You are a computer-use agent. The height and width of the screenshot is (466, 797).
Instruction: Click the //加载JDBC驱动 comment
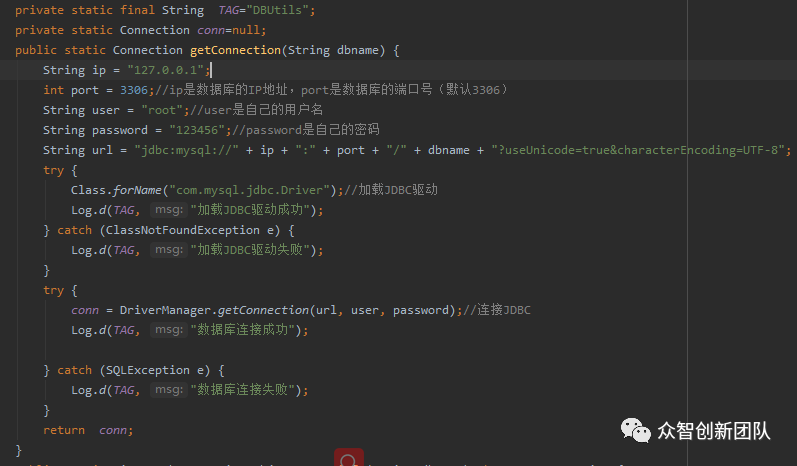(390, 190)
